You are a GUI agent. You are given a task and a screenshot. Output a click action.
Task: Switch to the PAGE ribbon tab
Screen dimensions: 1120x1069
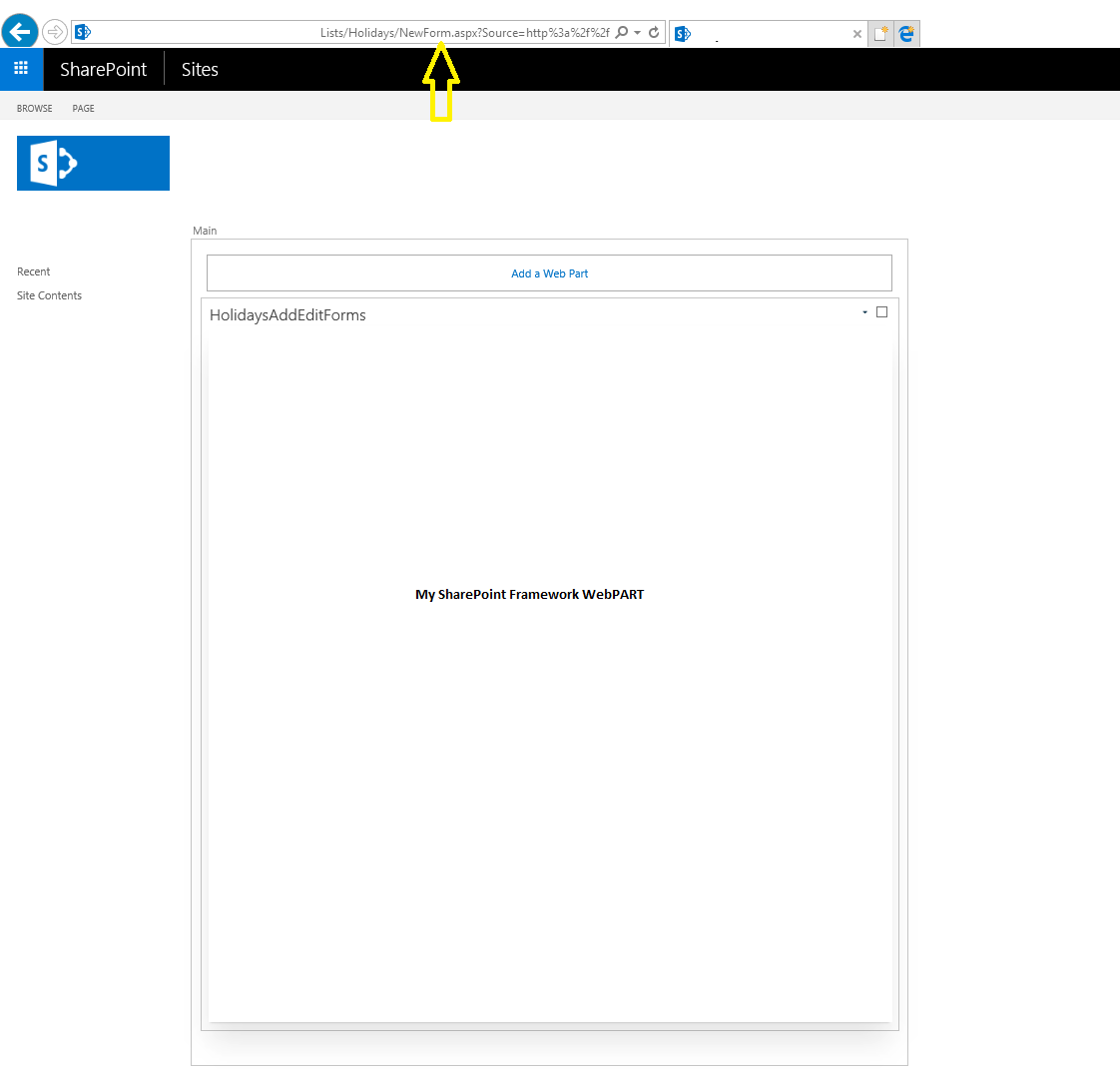(83, 109)
